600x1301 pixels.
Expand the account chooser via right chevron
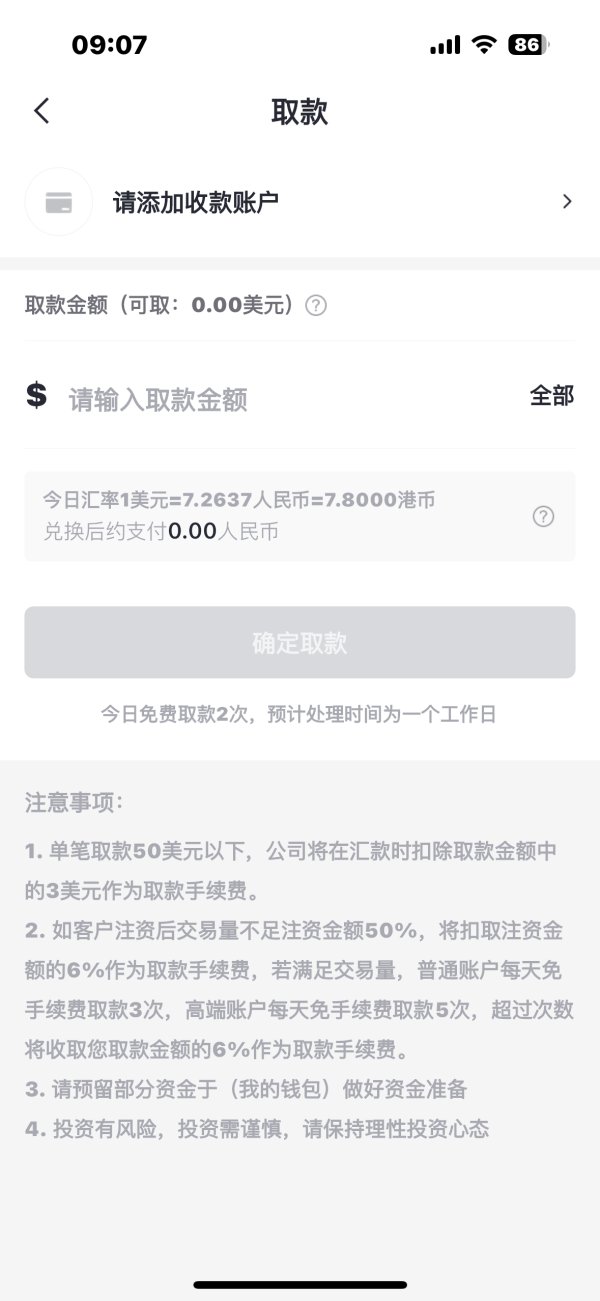pos(567,202)
